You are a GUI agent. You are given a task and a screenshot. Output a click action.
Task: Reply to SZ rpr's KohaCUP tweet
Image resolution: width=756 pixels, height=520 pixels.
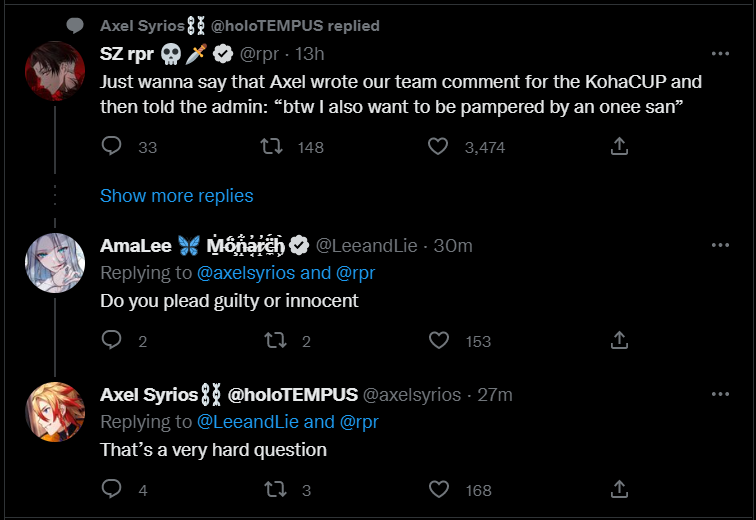(x=111, y=146)
